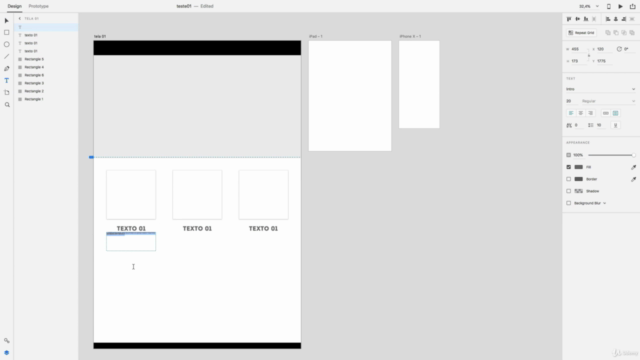This screenshot has height=360, width=640.
Task: Apply Intersect boolean operation
Action: click(x=624, y=33)
